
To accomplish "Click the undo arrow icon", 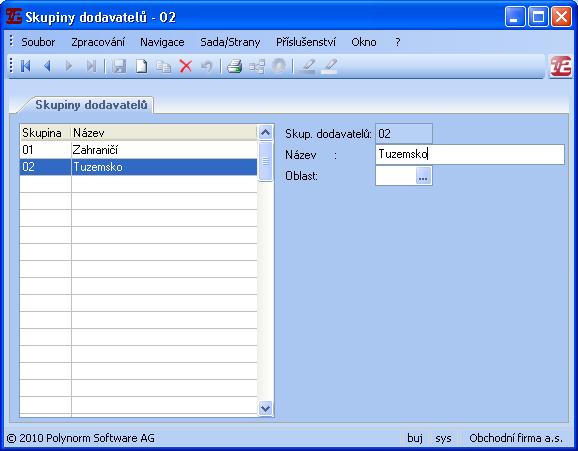I will coord(207,66).
